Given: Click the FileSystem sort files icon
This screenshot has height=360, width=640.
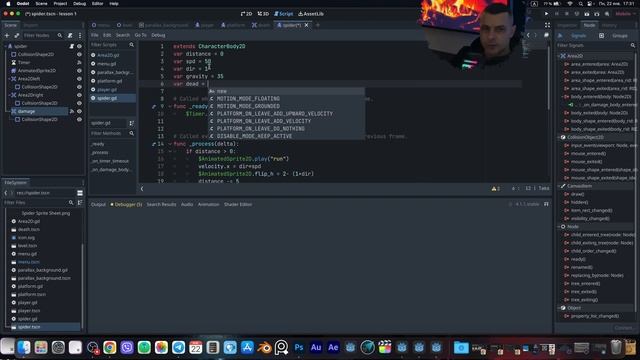Looking at the screenshot, I should [x=80, y=202].
